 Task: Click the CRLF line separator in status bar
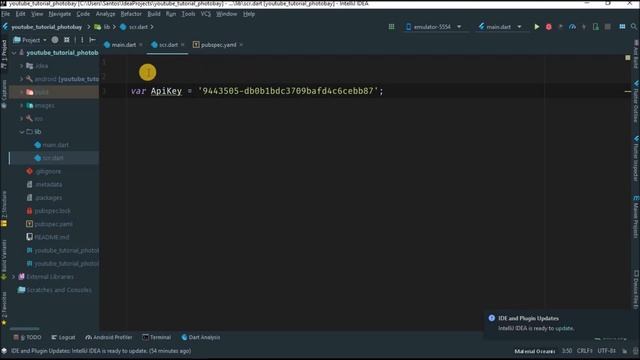584,351
